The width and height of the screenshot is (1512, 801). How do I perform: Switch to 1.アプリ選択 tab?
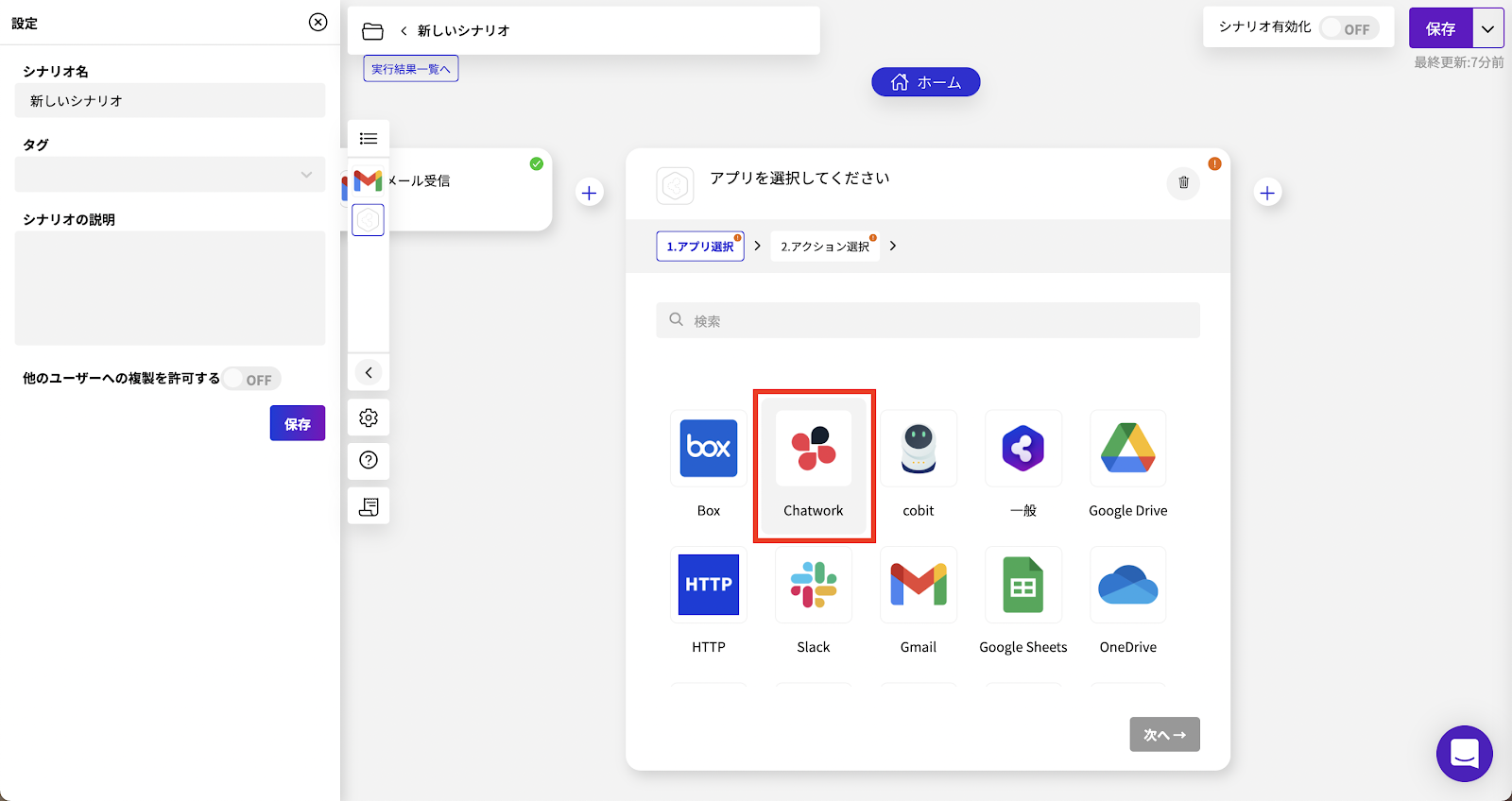point(700,247)
